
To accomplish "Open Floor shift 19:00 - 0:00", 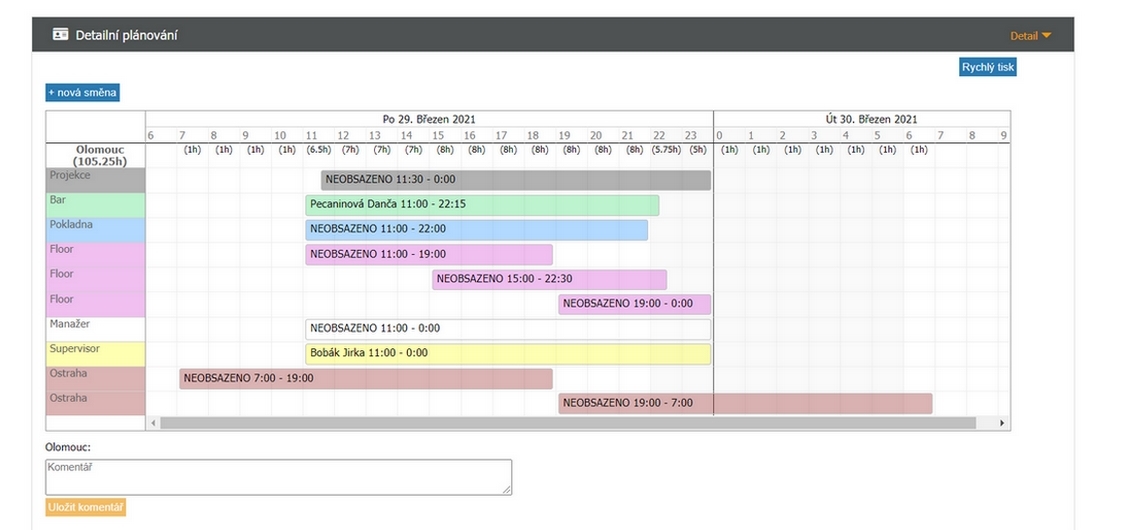I will point(634,304).
